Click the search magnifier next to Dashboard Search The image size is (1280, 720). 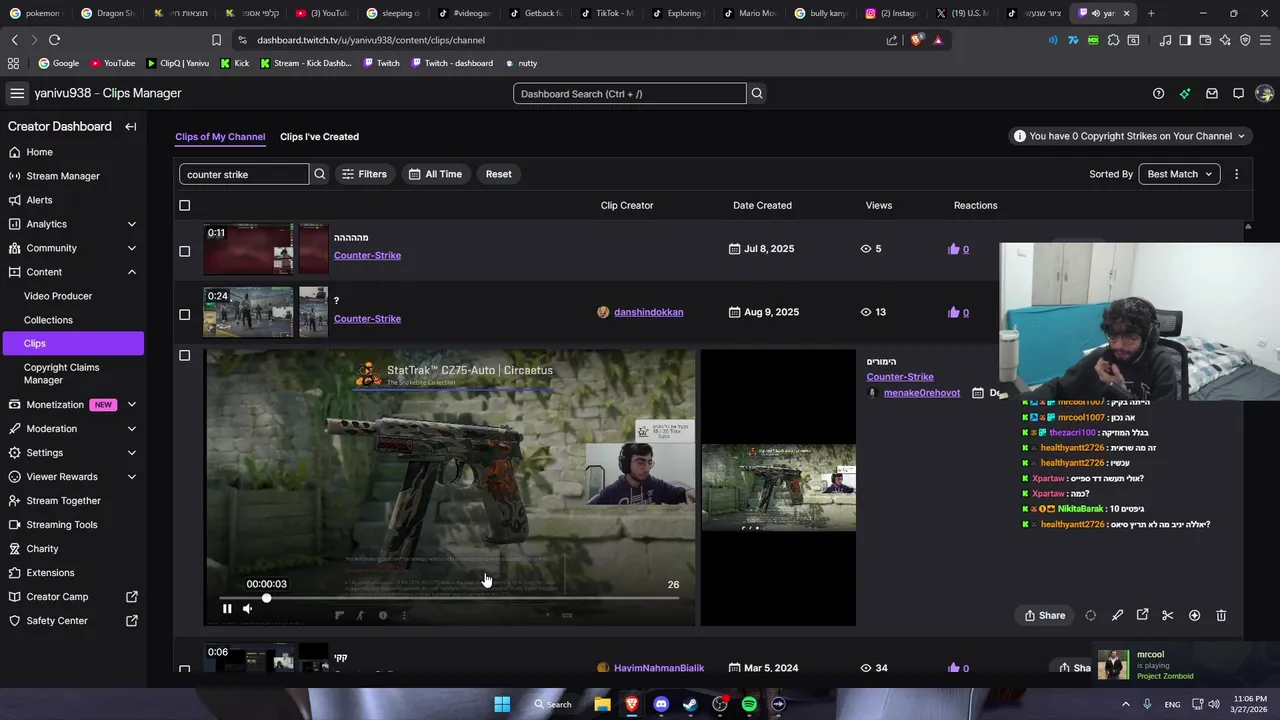(x=757, y=93)
